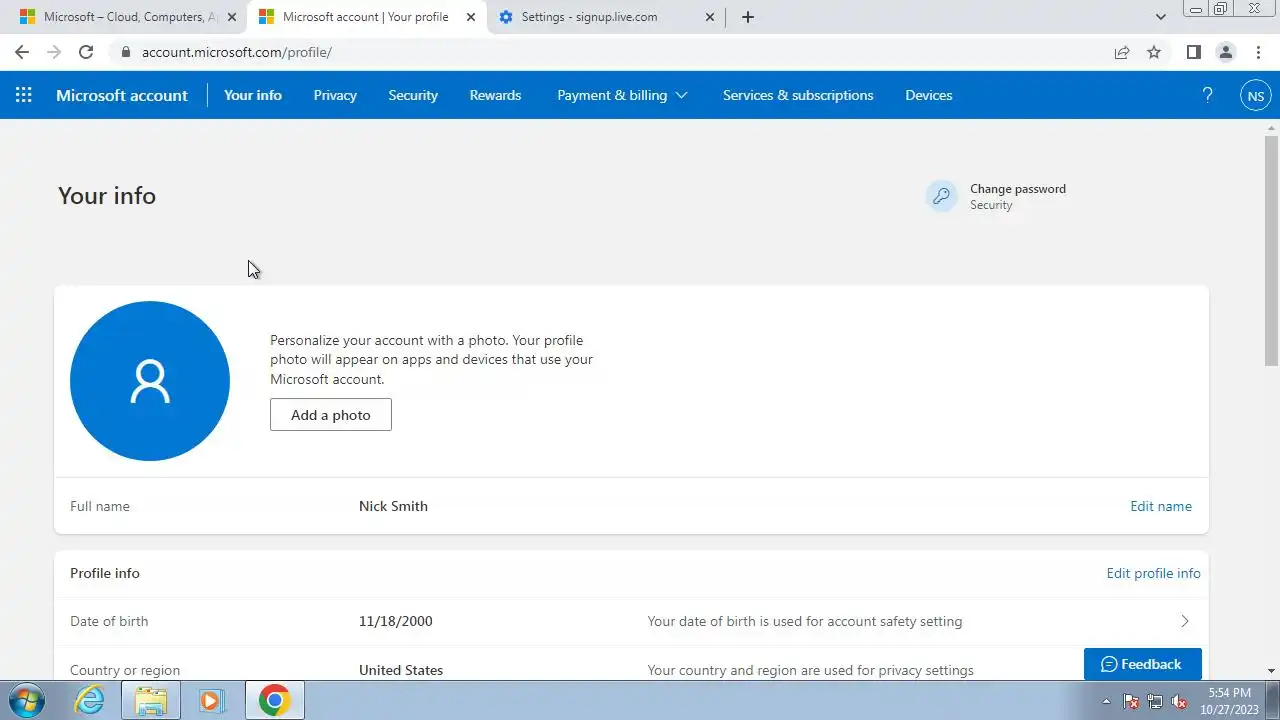Open the media player taskbar icon

tap(211, 700)
